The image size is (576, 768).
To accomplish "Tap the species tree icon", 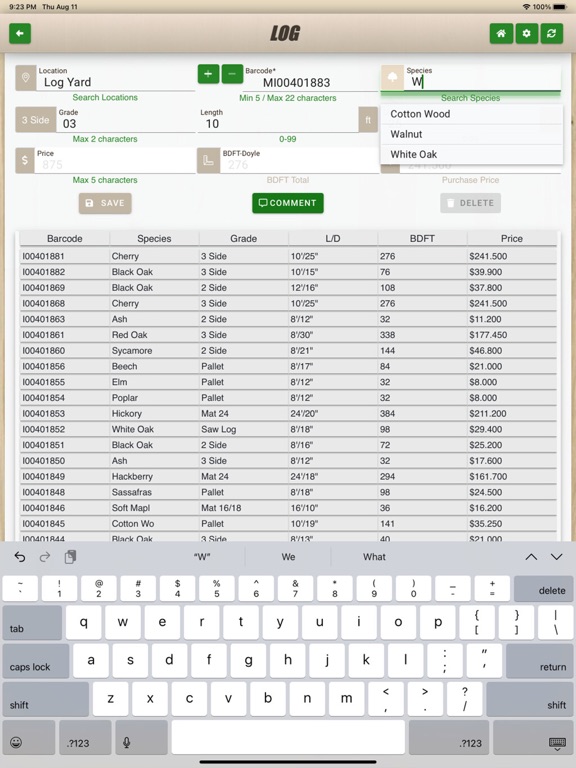I will (392, 78).
